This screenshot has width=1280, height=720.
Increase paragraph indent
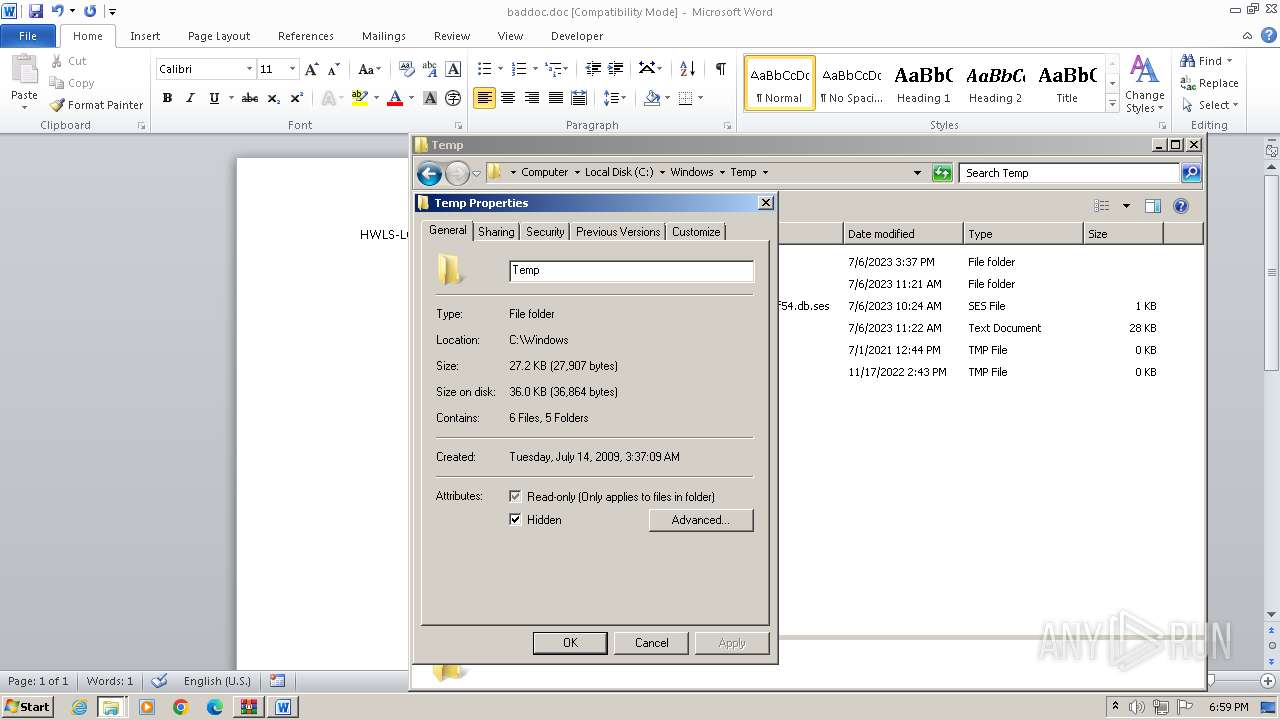(x=616, y=69)
